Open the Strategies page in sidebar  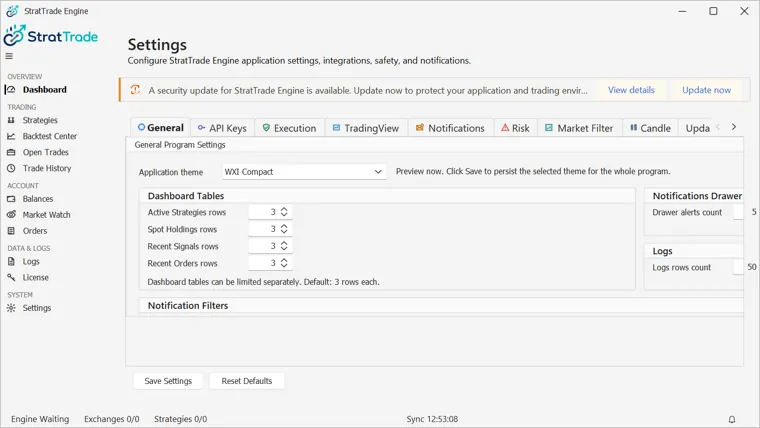[40, 120]
